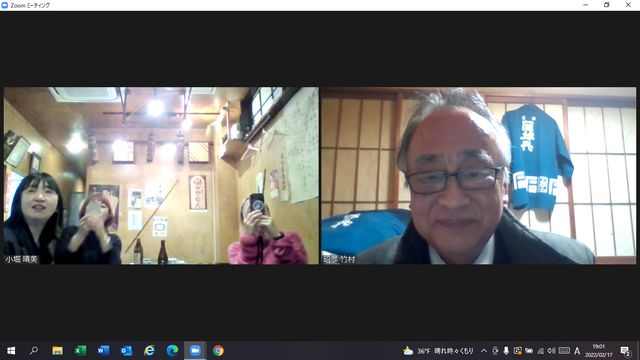Select the Zoom taskbar icon
This screenshot has width=640, height=360.
point(195,351)
